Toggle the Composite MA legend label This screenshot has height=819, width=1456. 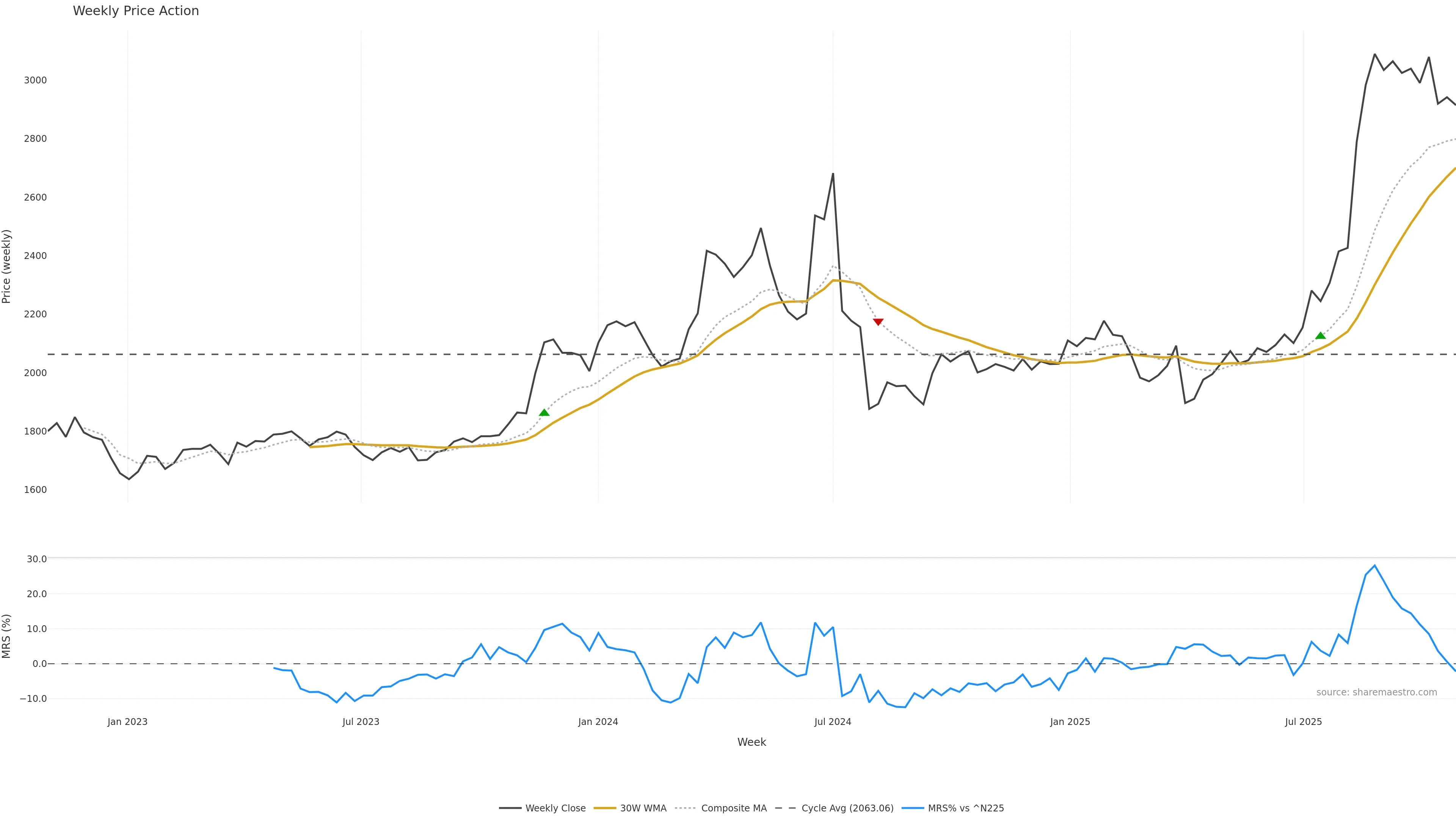point(734,808)
